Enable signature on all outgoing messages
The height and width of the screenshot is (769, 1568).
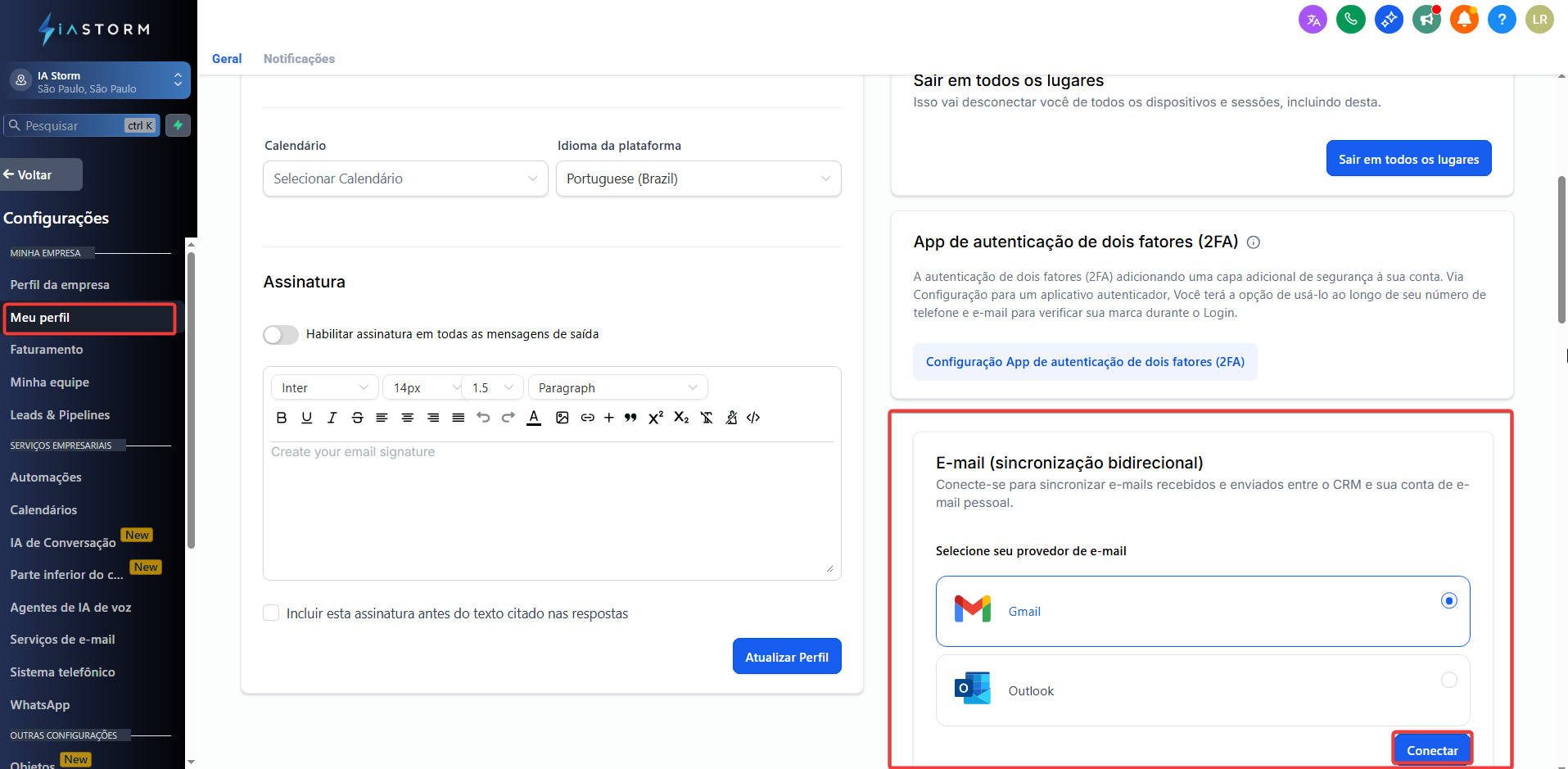click(x=281, y=335)
